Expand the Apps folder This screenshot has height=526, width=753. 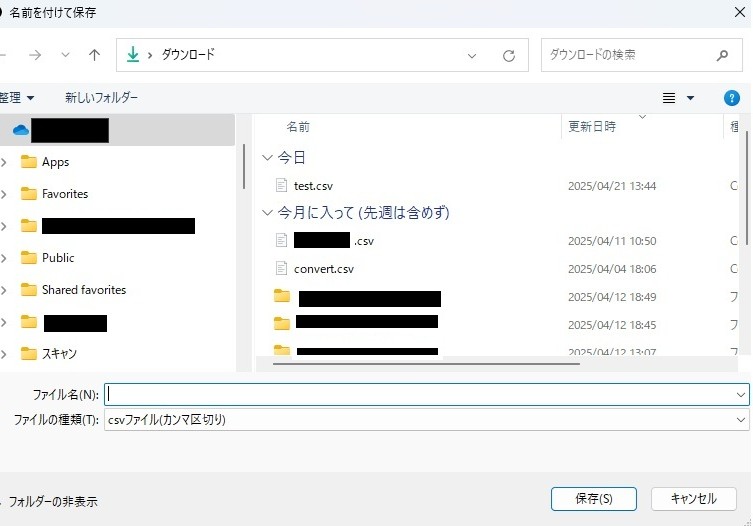pos(4,162)
